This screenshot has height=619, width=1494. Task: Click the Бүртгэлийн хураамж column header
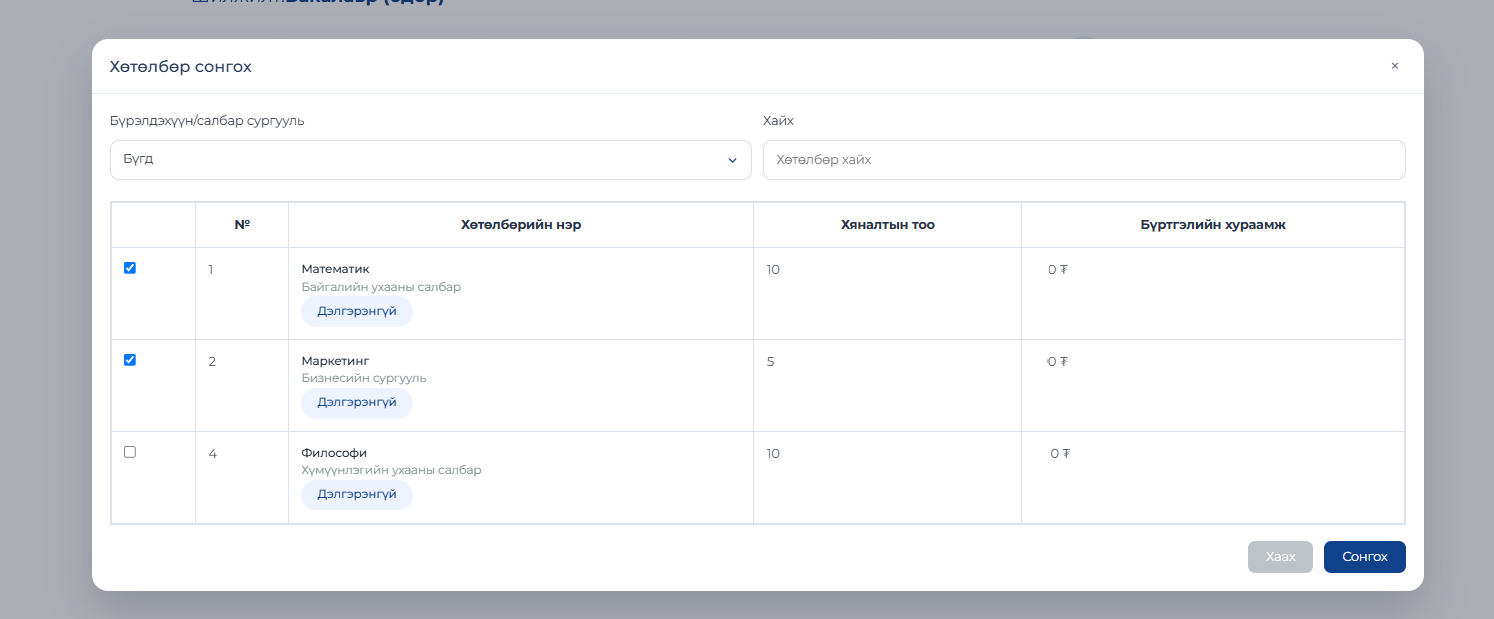pos(1213,225)
